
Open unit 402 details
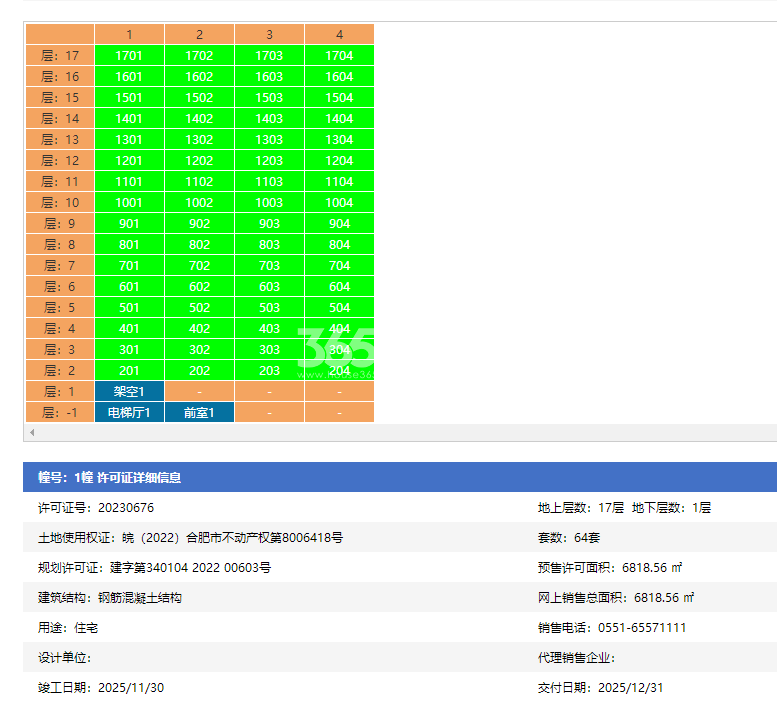199,328
